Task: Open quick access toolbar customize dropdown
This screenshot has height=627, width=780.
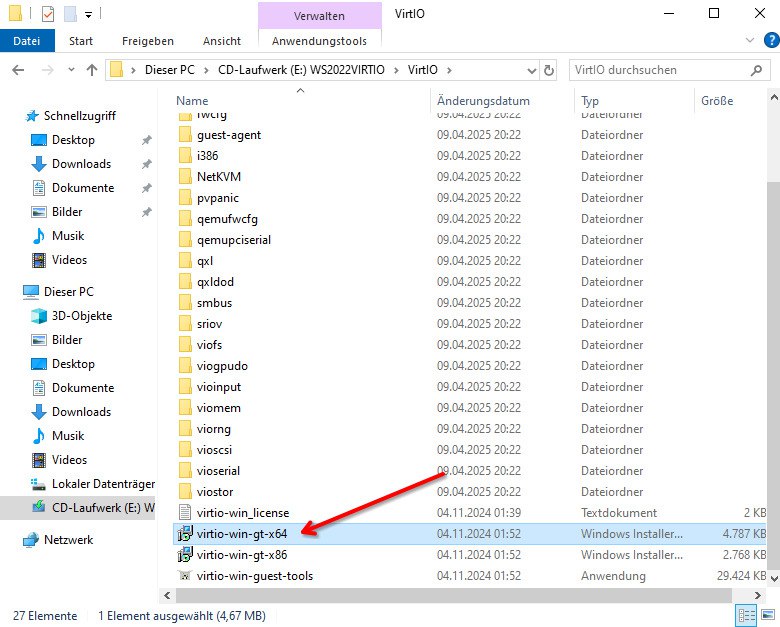Action: tap(89, 15)
